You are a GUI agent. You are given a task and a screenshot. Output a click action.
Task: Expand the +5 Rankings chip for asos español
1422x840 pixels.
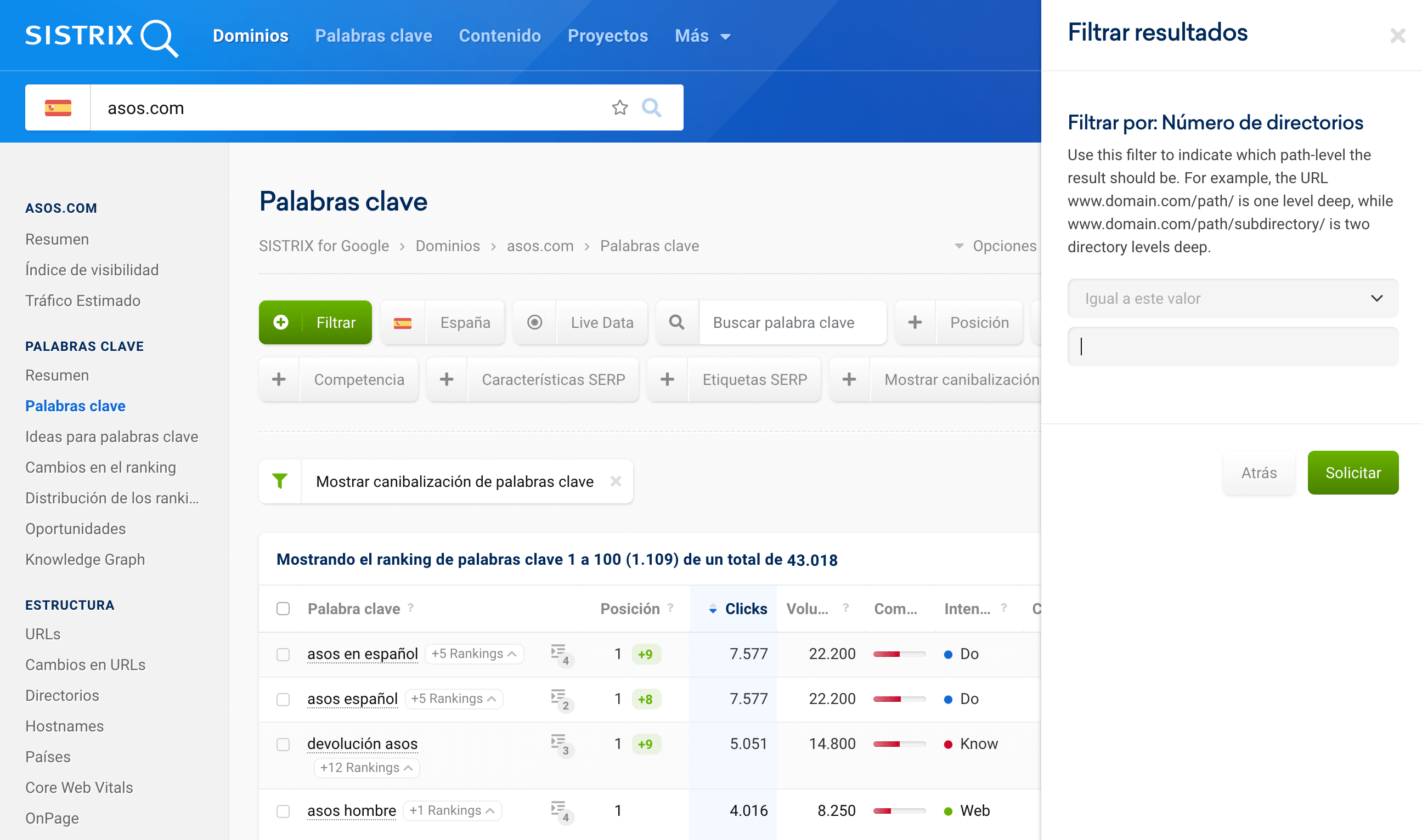(454, 699)
